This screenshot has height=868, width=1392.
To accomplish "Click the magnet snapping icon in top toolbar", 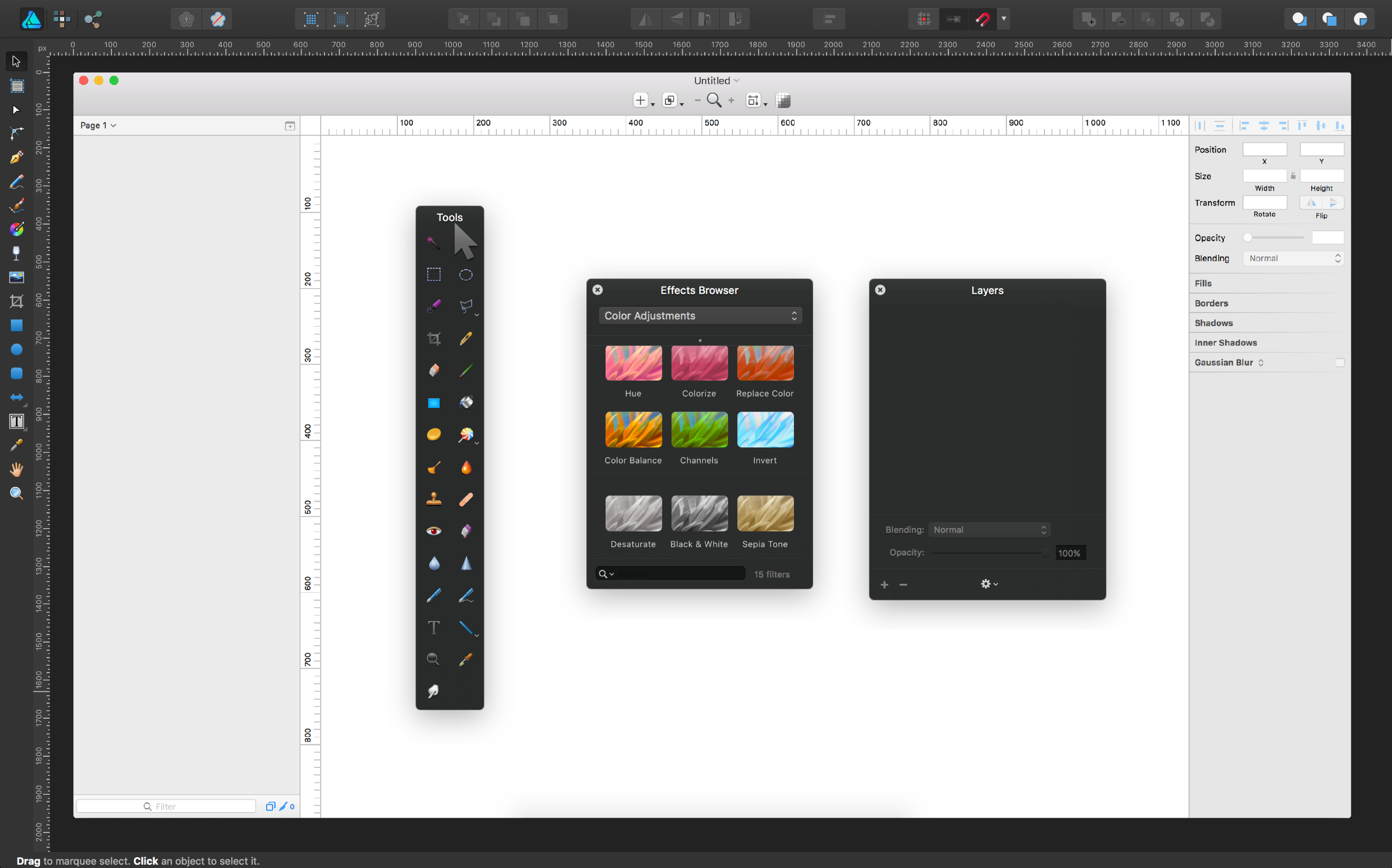I will pos(982,19).
